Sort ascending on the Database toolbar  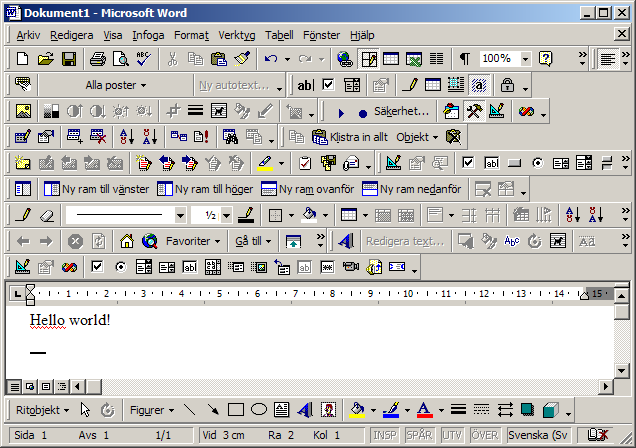click(127, 137)
